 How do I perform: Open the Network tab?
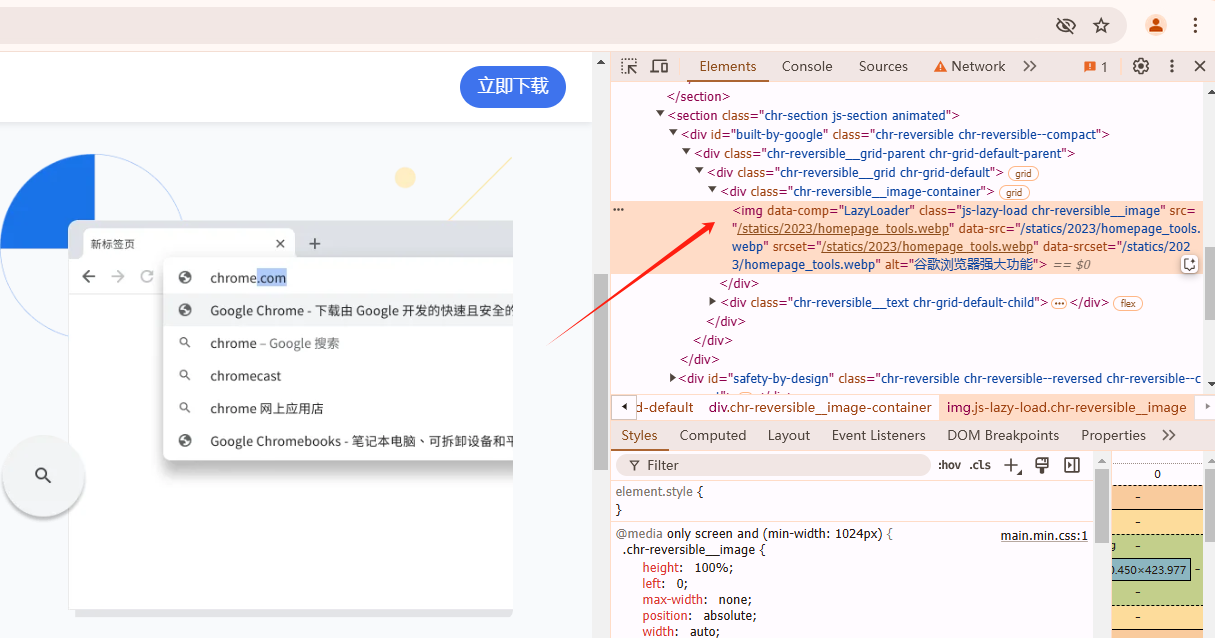[x=969, y=66]
